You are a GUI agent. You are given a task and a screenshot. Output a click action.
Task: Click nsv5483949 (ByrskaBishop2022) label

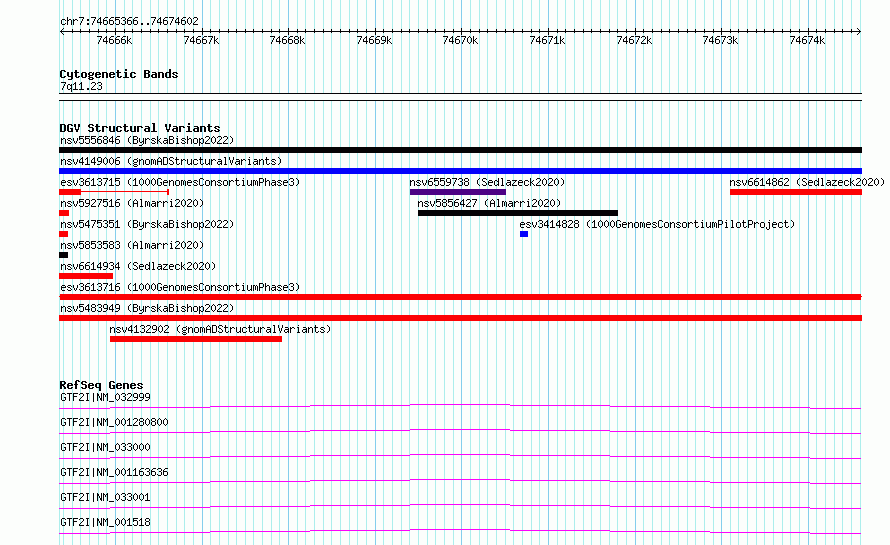point(147,308)
